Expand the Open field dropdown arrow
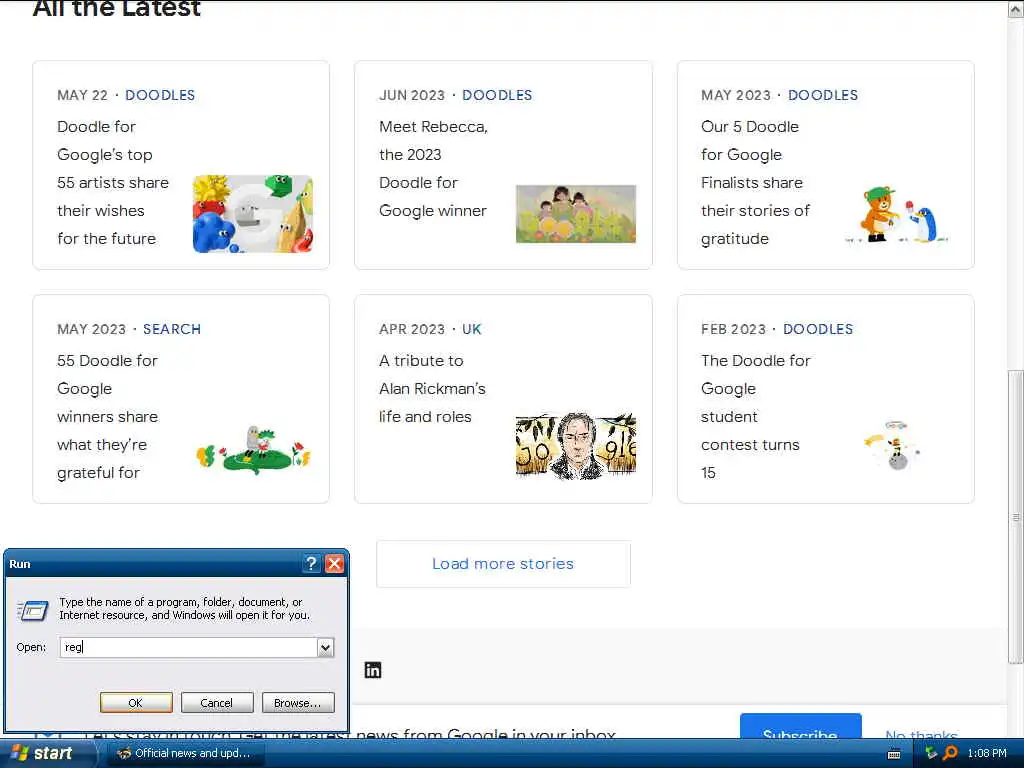1024x768 pixels. (x=325, y=647)
